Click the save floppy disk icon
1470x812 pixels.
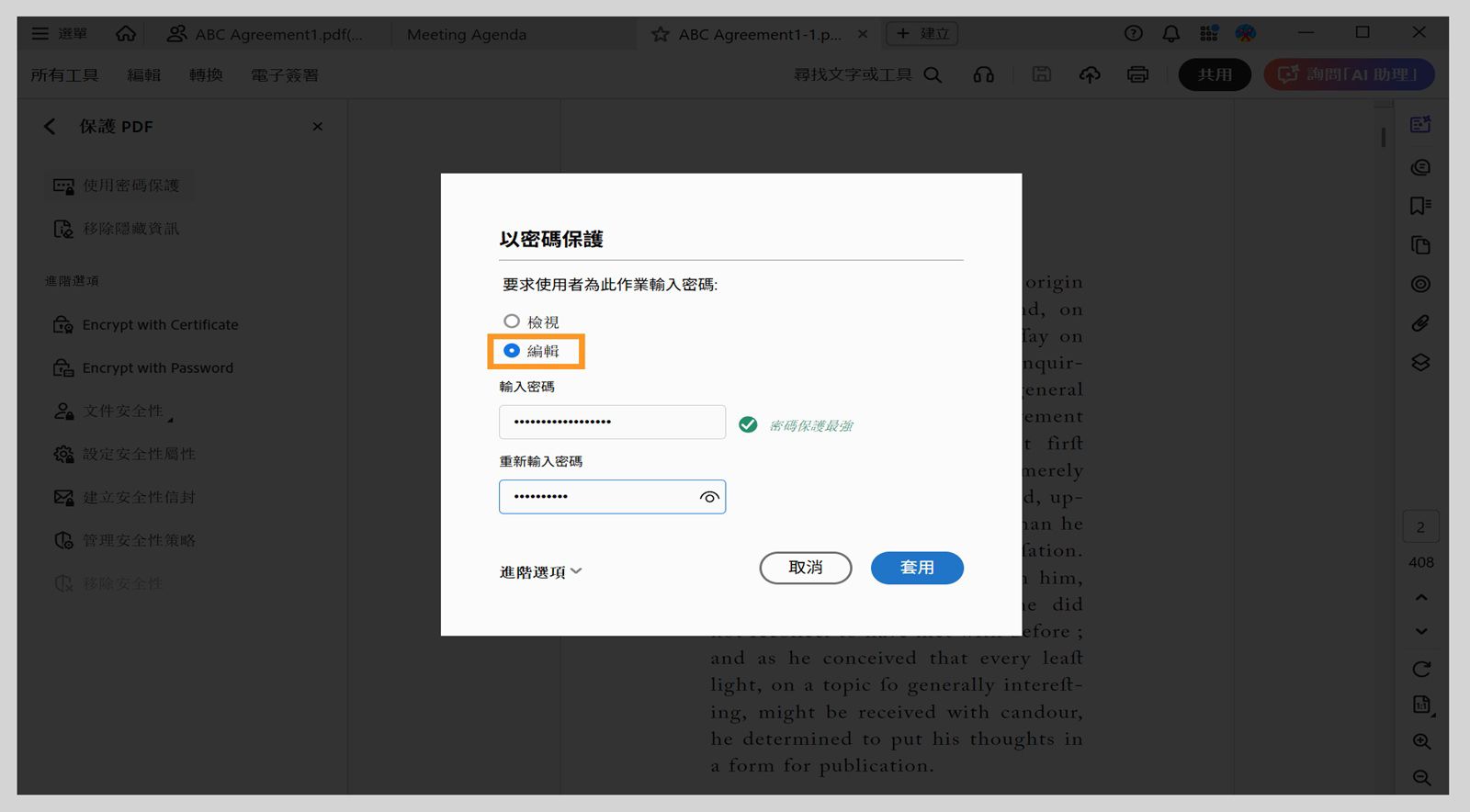tap(1042, 74)
